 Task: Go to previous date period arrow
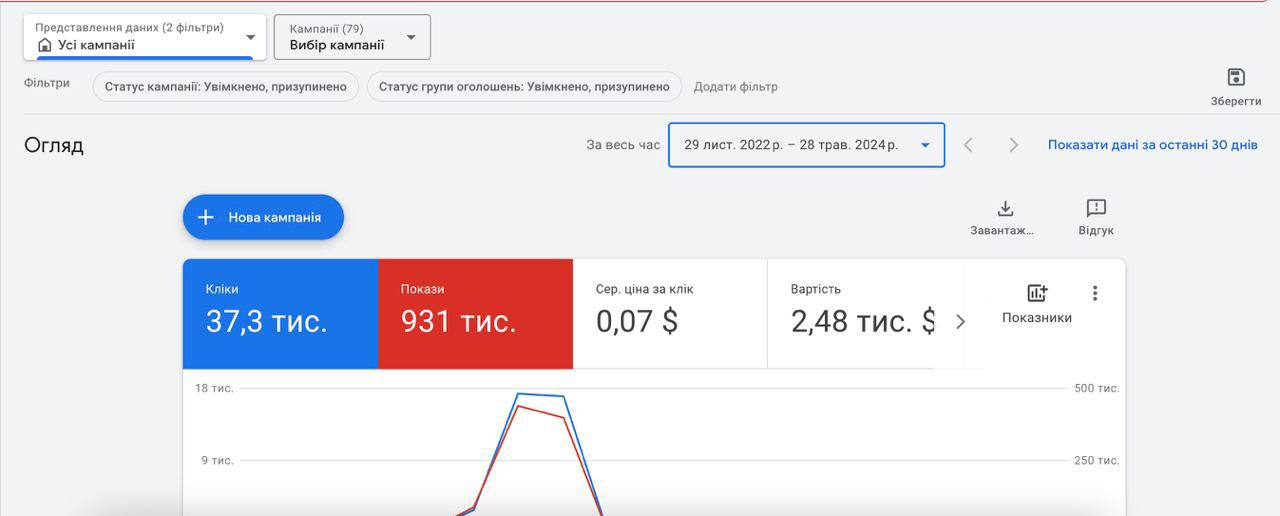pyautogui.click(x=968, y=145)
